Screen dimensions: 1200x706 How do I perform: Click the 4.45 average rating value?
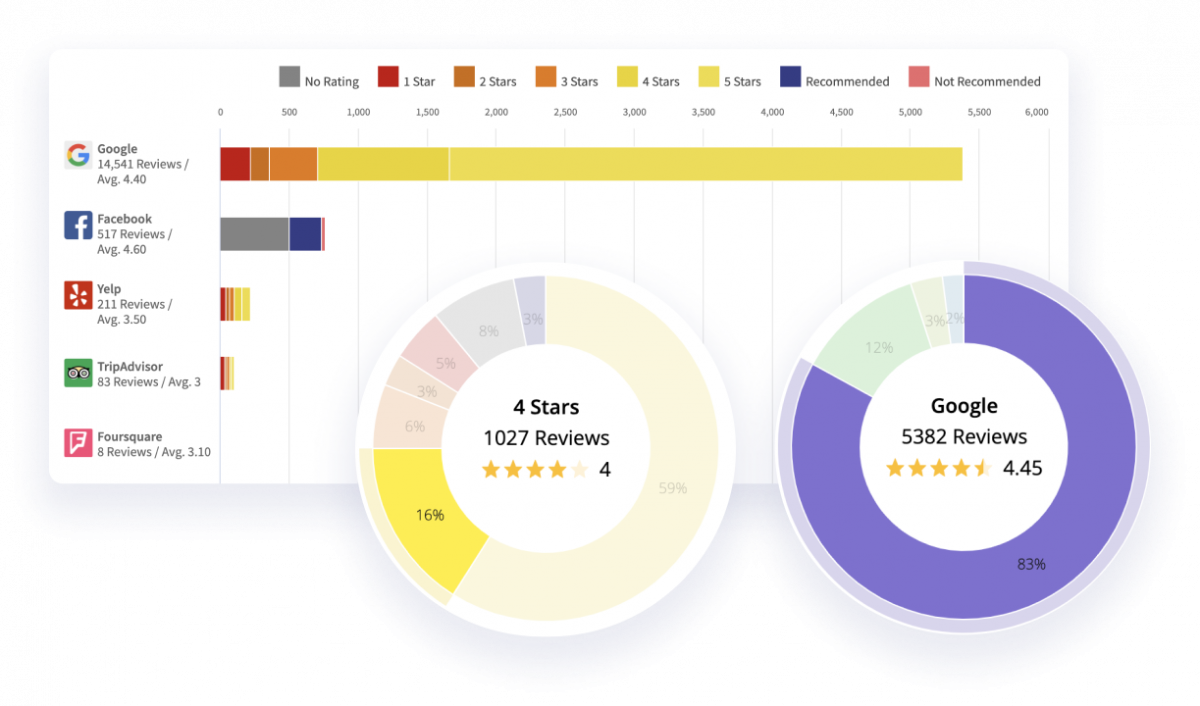click(1022, 467)
